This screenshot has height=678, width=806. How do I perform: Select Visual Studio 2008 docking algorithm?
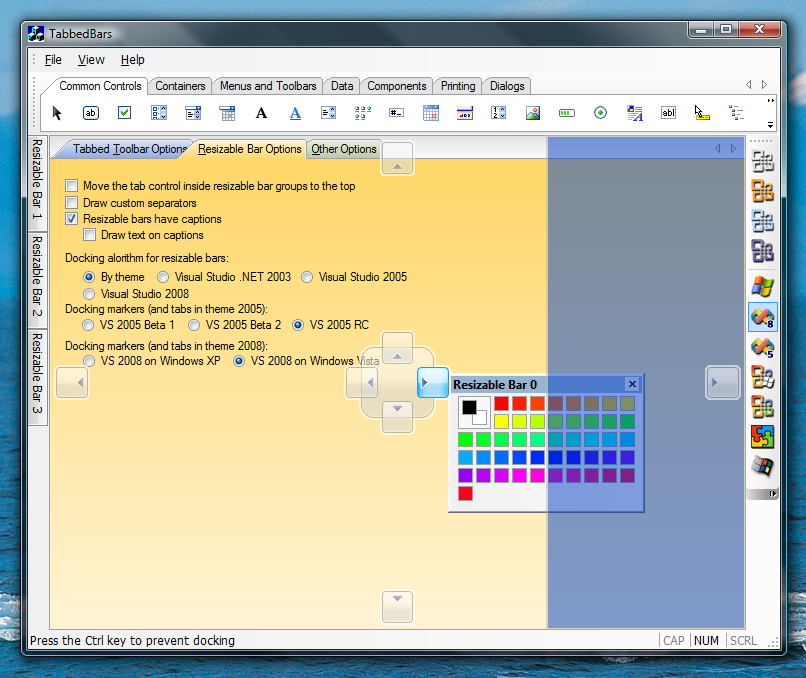tap(89, 294)
